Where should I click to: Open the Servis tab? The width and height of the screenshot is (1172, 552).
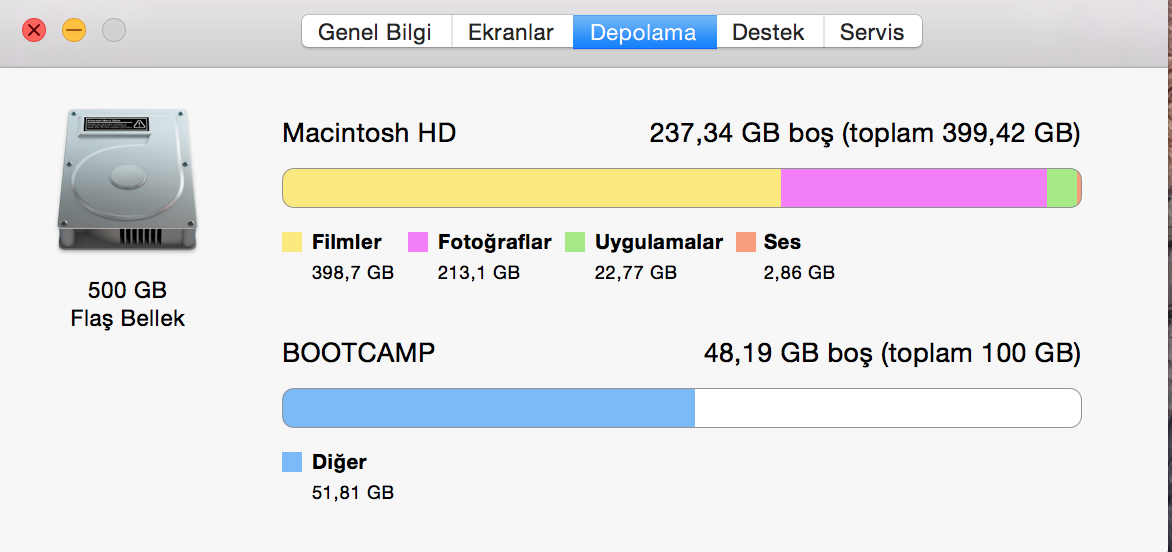click(x=872, y=32)
